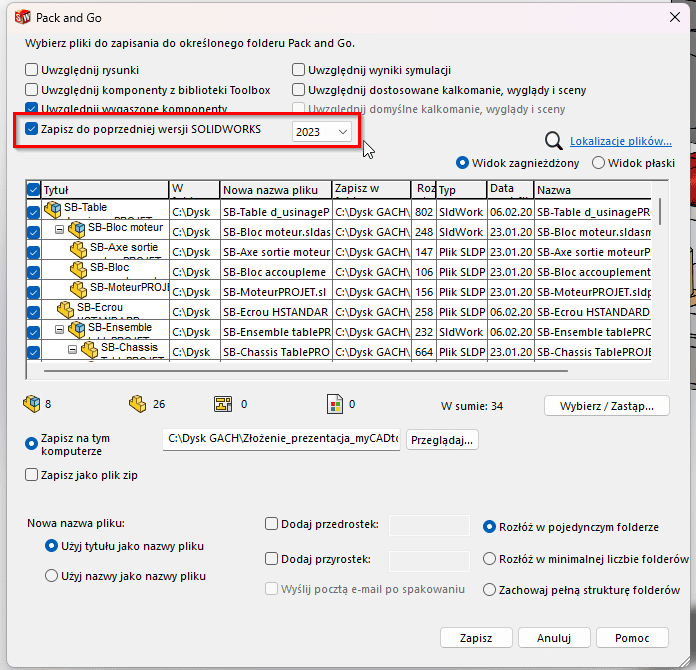The image size is (696, 670).
Task: Uncheck the SB-MoteurPROJET row checkbox
Action: 33,292
